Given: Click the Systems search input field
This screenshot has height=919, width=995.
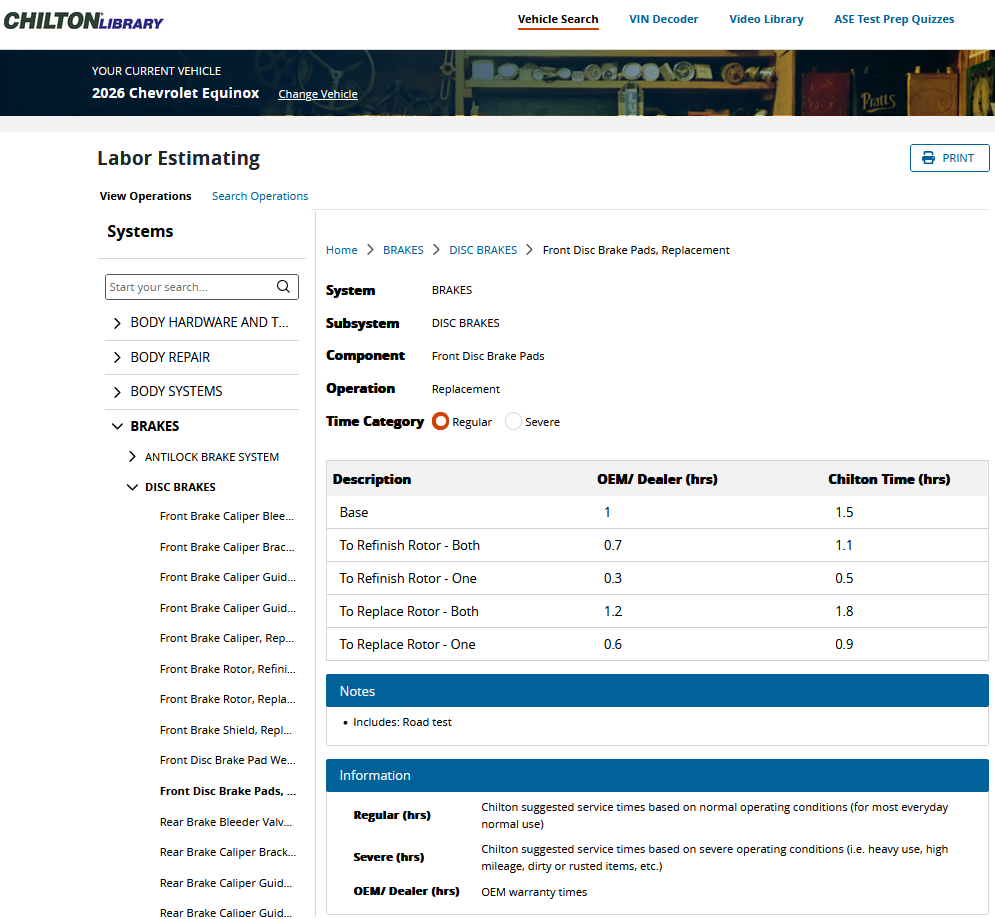Looking at the screenshot, I should (x=190, y=287).
